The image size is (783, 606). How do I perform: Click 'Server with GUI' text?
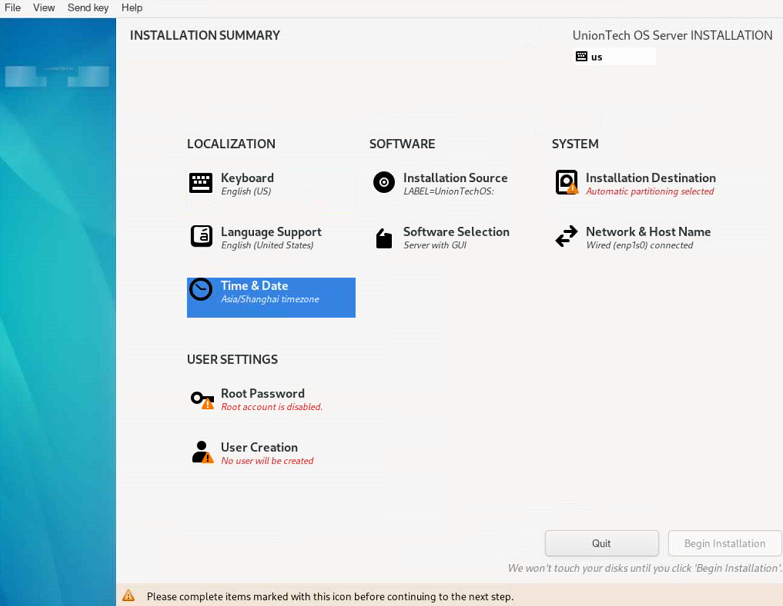click(435, 245)
